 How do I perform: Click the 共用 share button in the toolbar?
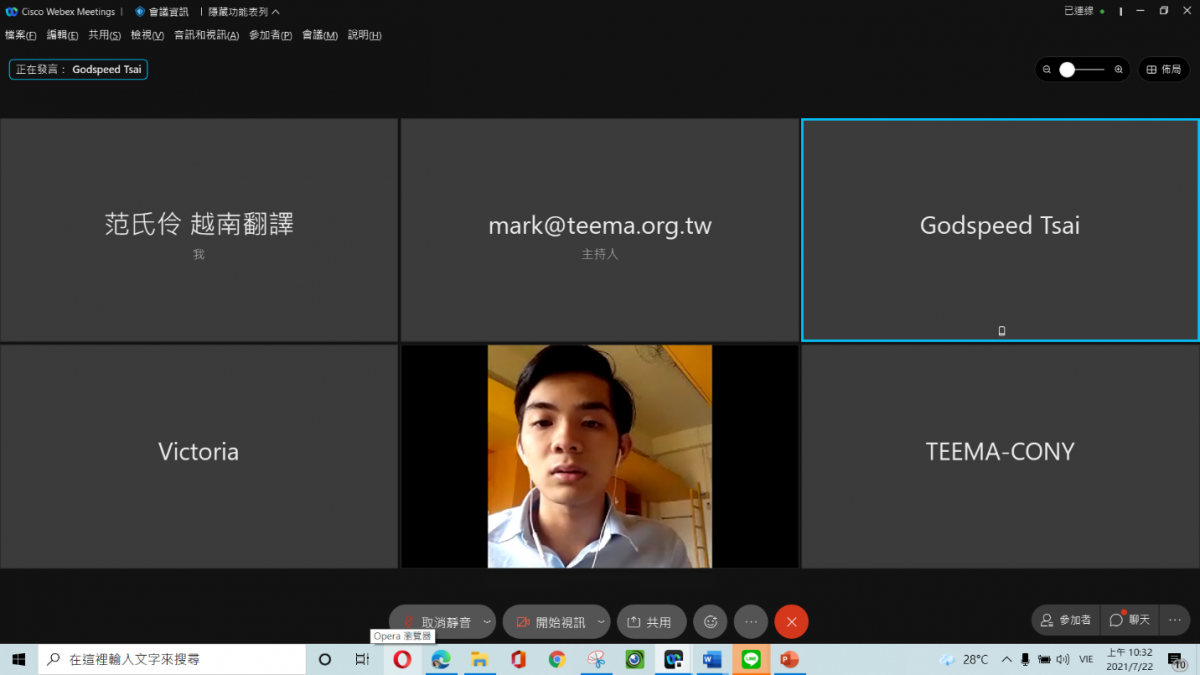650,622
